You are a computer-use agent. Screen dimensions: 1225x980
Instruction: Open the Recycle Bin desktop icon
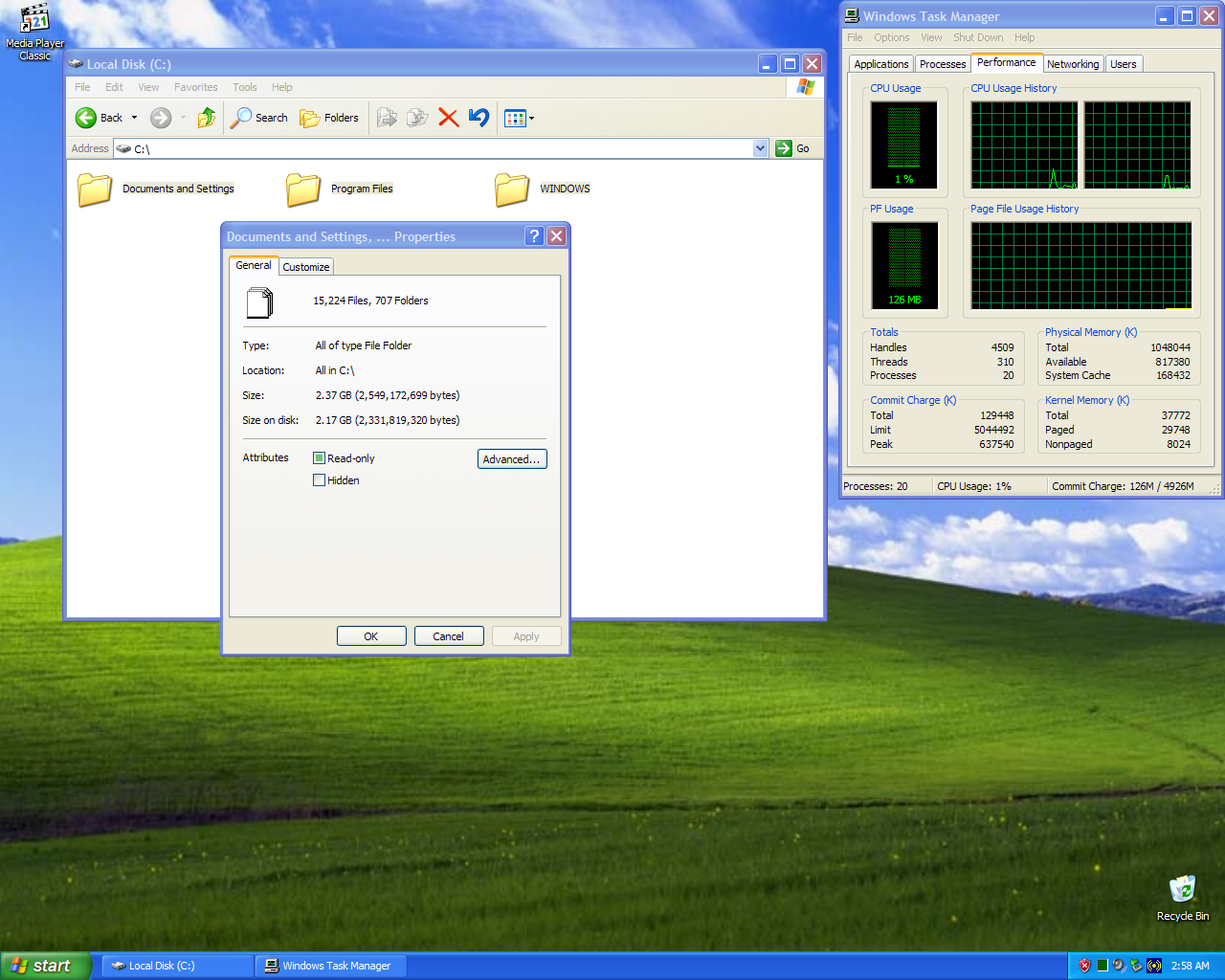pyautogui.click(x=1182, y=890)
